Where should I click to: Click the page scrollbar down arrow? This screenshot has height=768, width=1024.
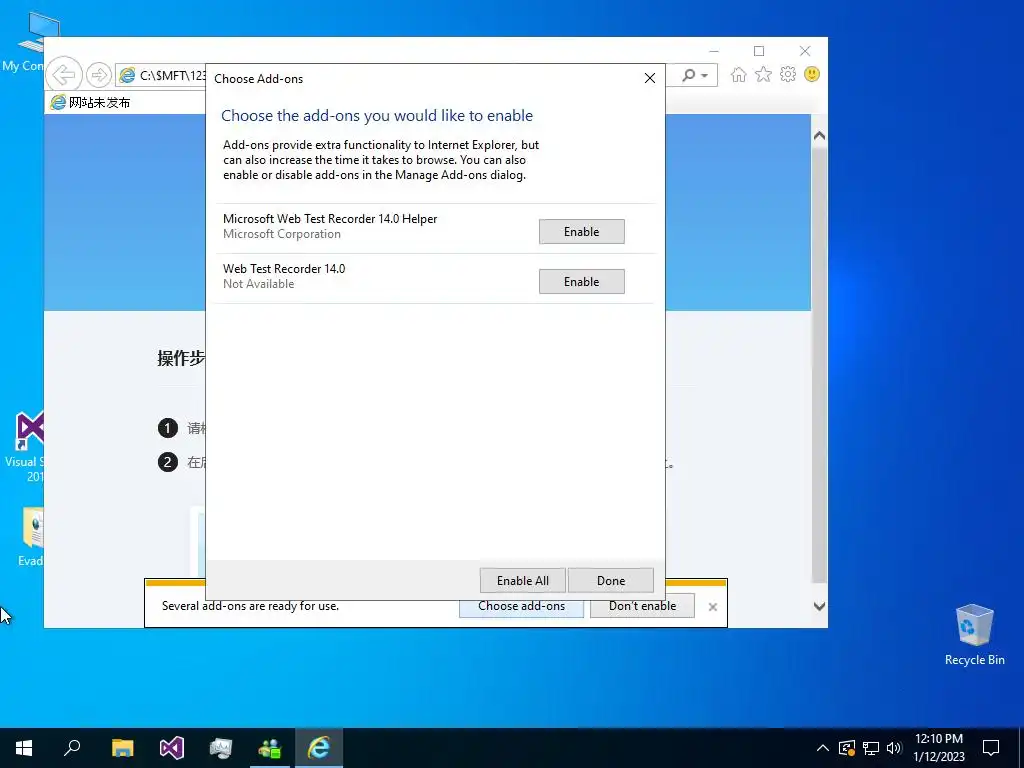(819, 606)
